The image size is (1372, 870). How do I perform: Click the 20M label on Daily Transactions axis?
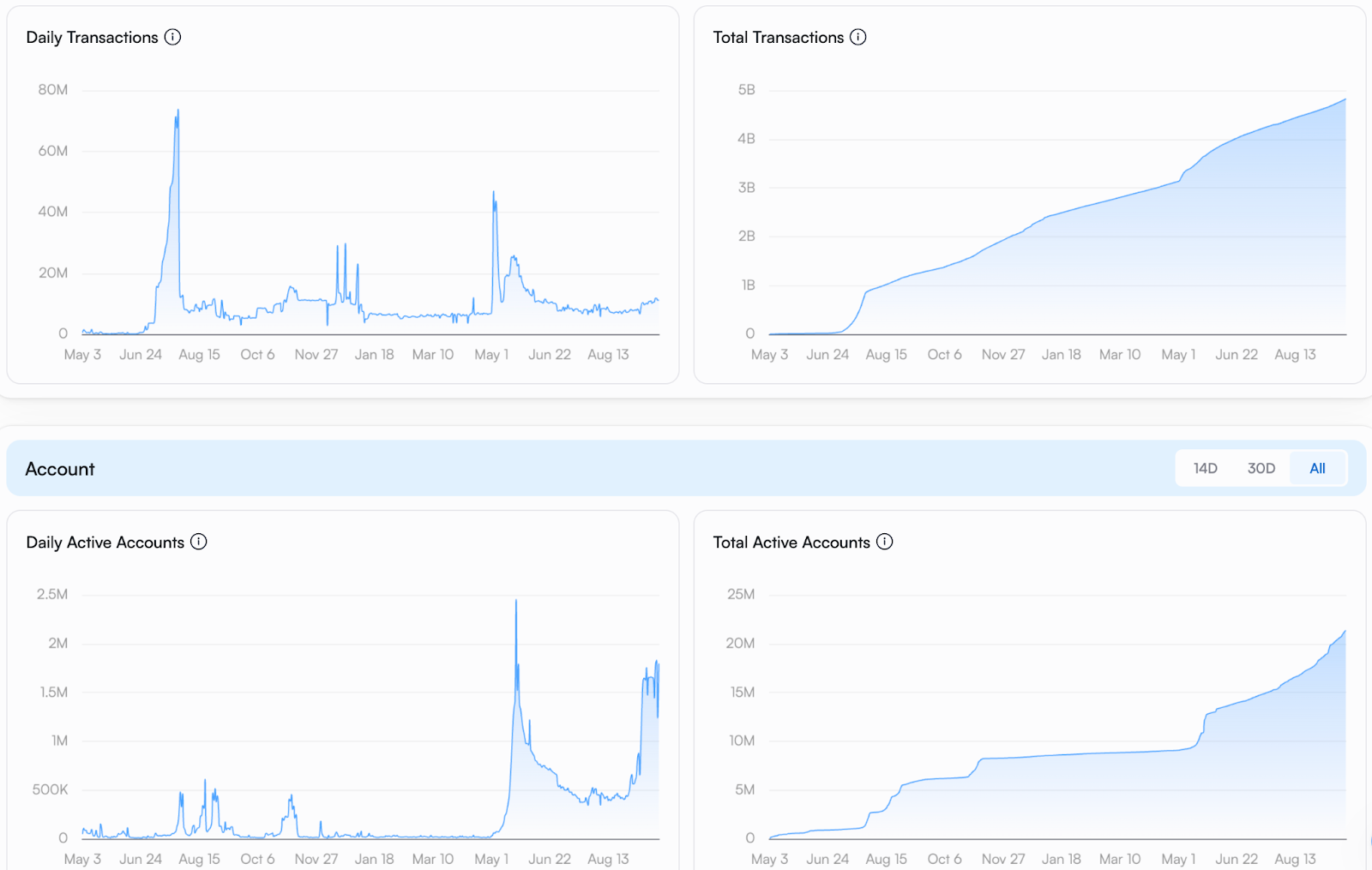(x=53, y=273)
